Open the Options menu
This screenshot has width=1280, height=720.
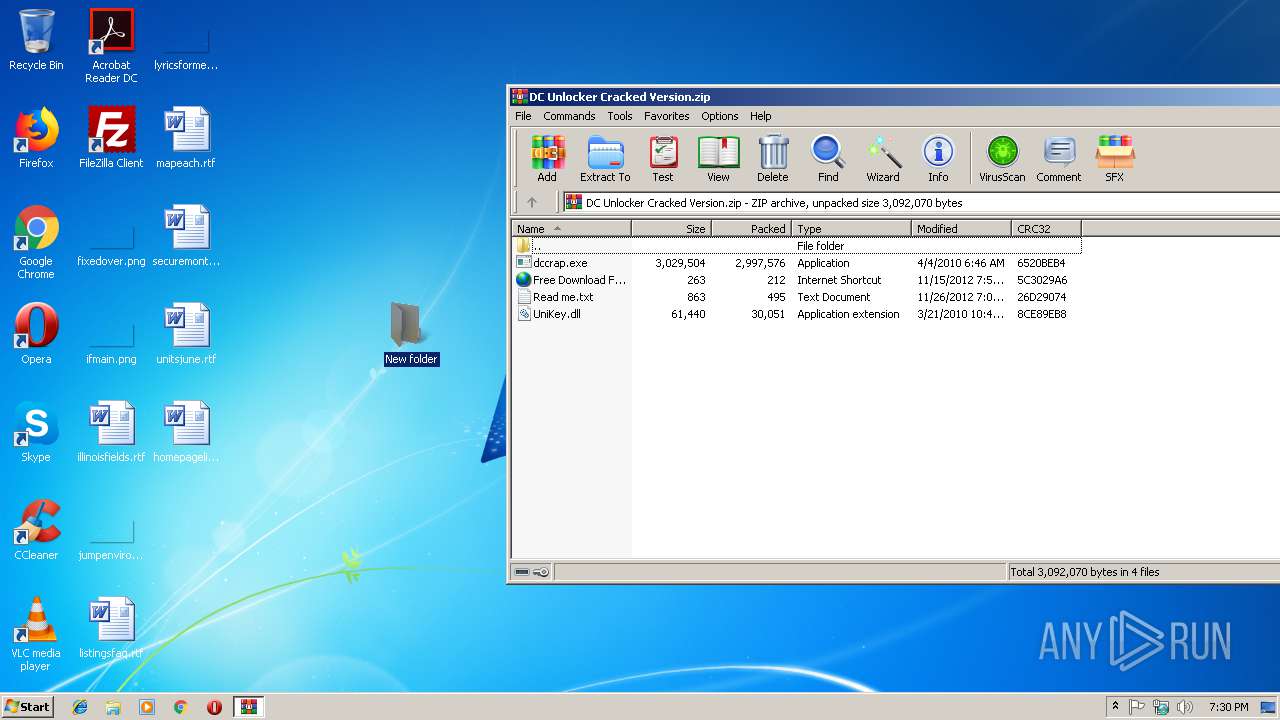coord(719,116)
